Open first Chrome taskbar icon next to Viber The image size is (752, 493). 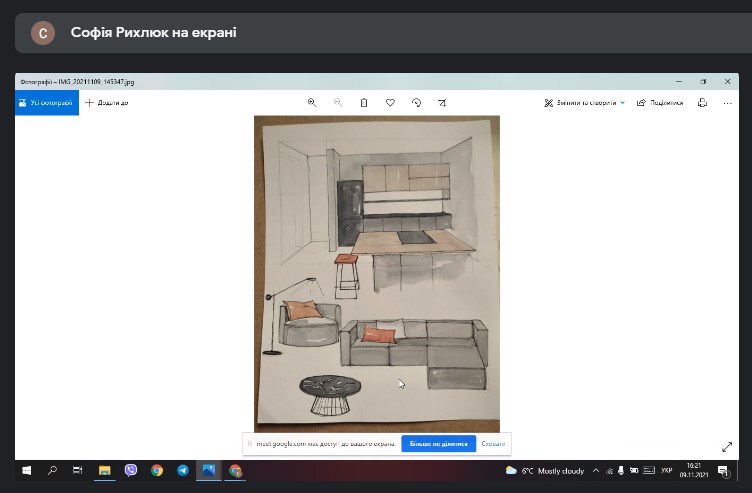156,470
